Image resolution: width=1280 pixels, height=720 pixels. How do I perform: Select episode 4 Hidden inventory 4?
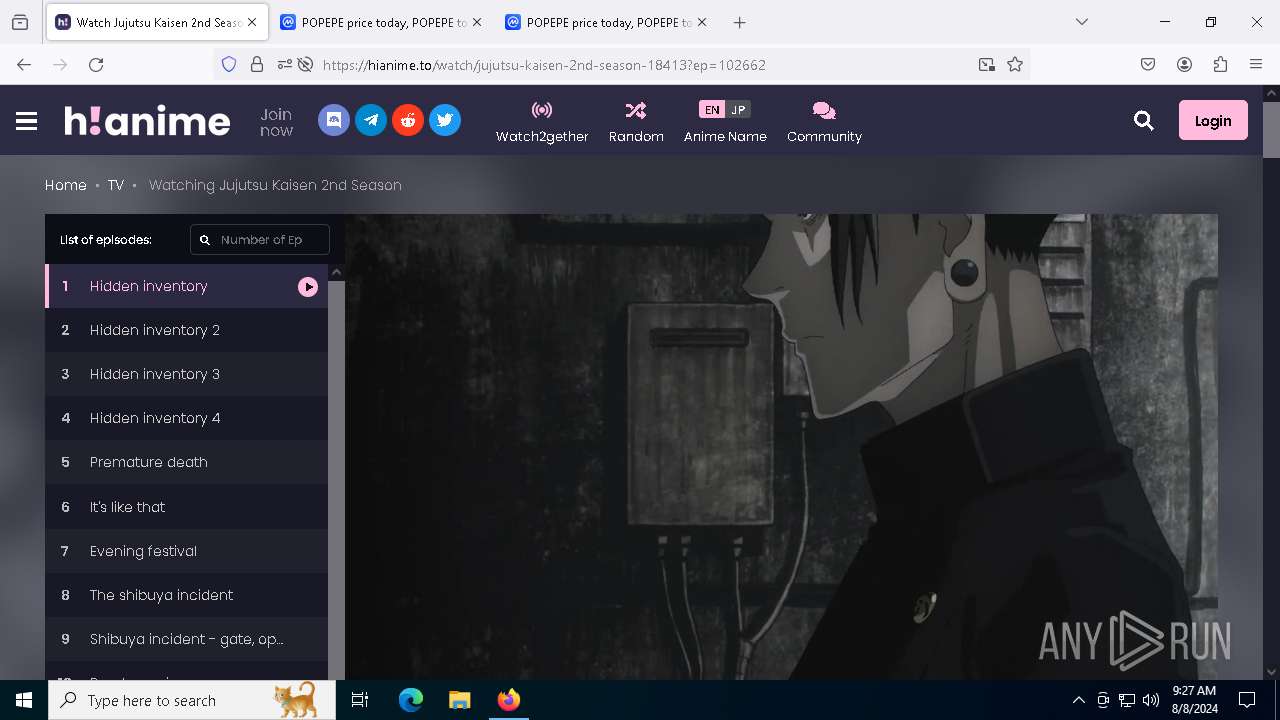click(x=186, y=418)
